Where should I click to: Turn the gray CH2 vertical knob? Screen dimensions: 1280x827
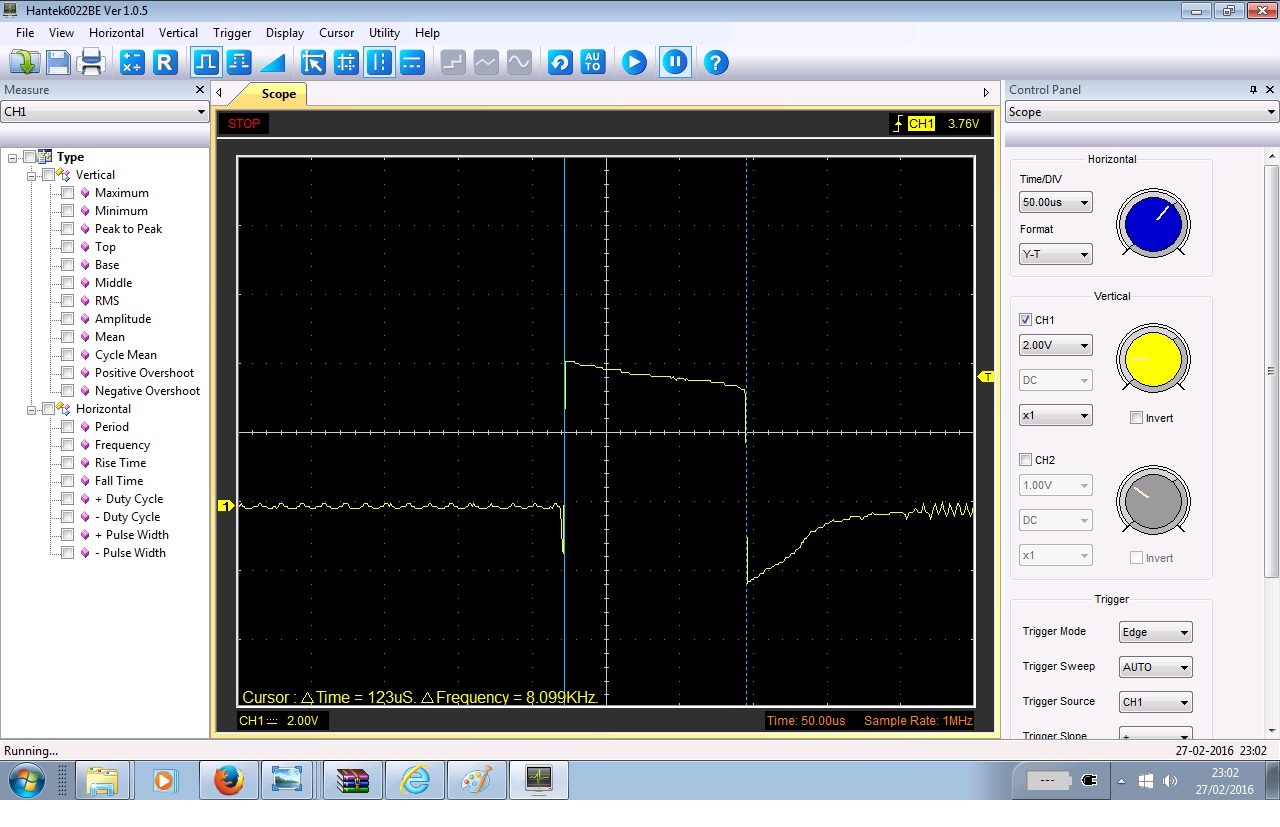pyautogui.click(x=1153, y=499)
